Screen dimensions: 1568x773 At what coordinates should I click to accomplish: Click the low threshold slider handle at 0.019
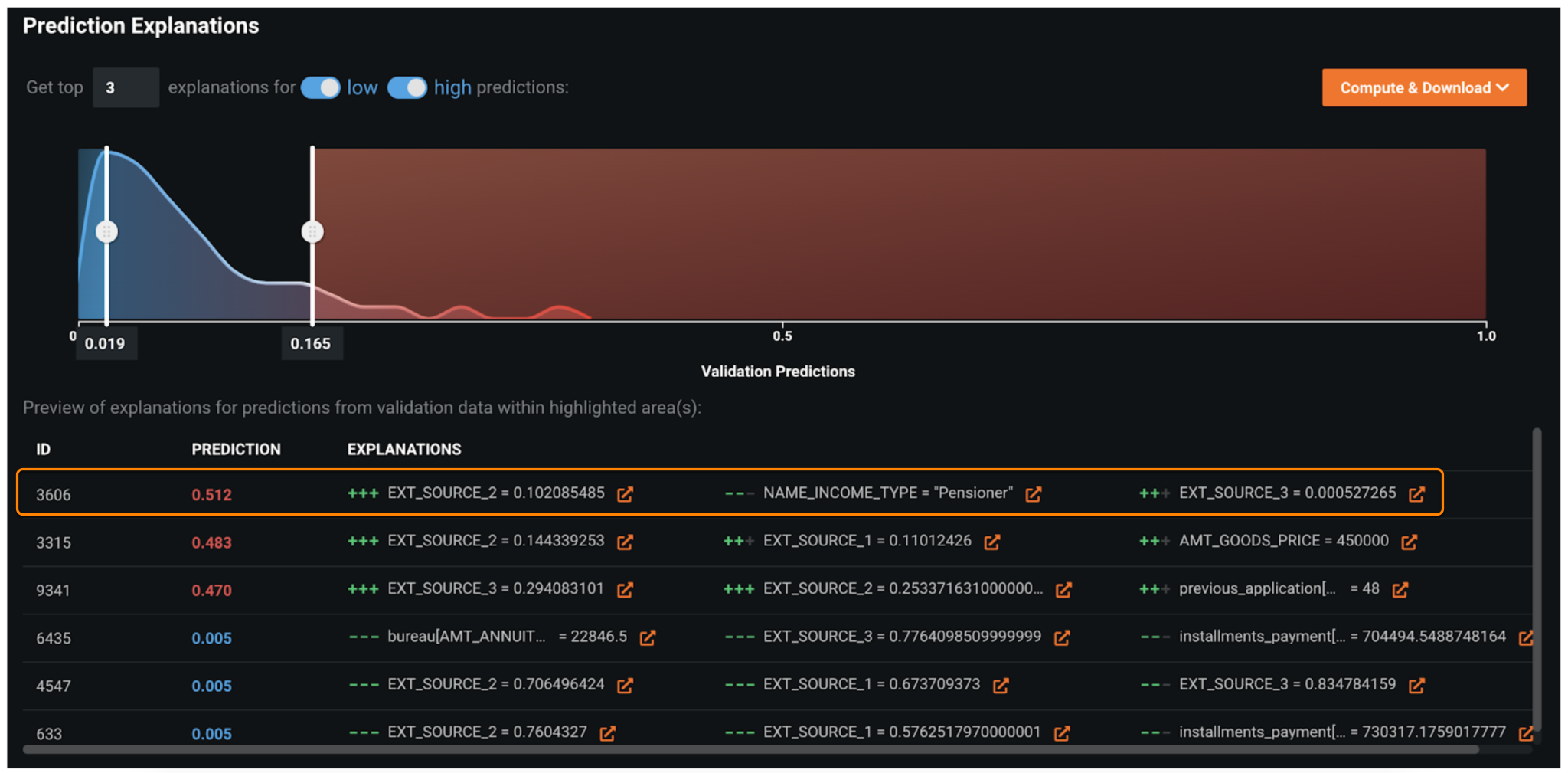coord(106,231)
